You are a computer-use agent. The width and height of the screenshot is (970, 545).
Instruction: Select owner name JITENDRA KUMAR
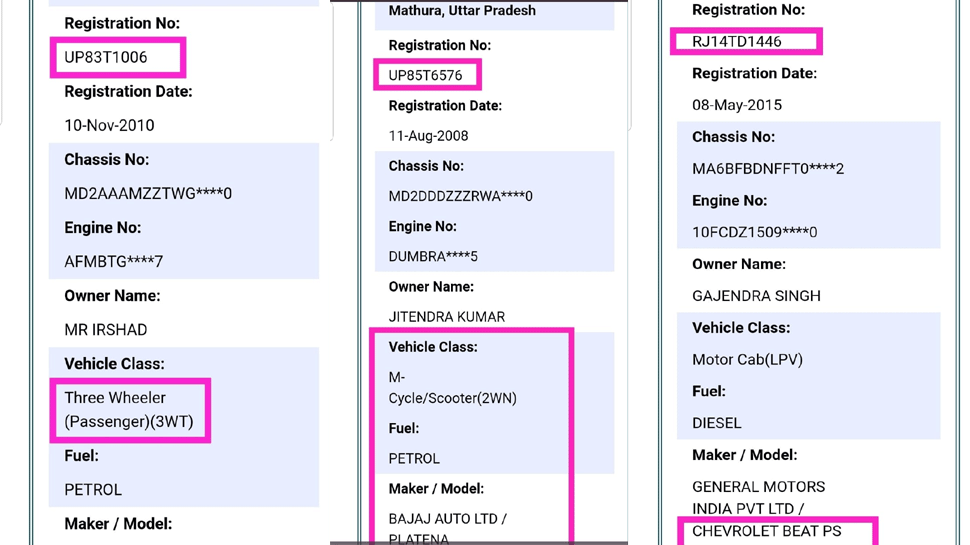[x=446, y=317]
